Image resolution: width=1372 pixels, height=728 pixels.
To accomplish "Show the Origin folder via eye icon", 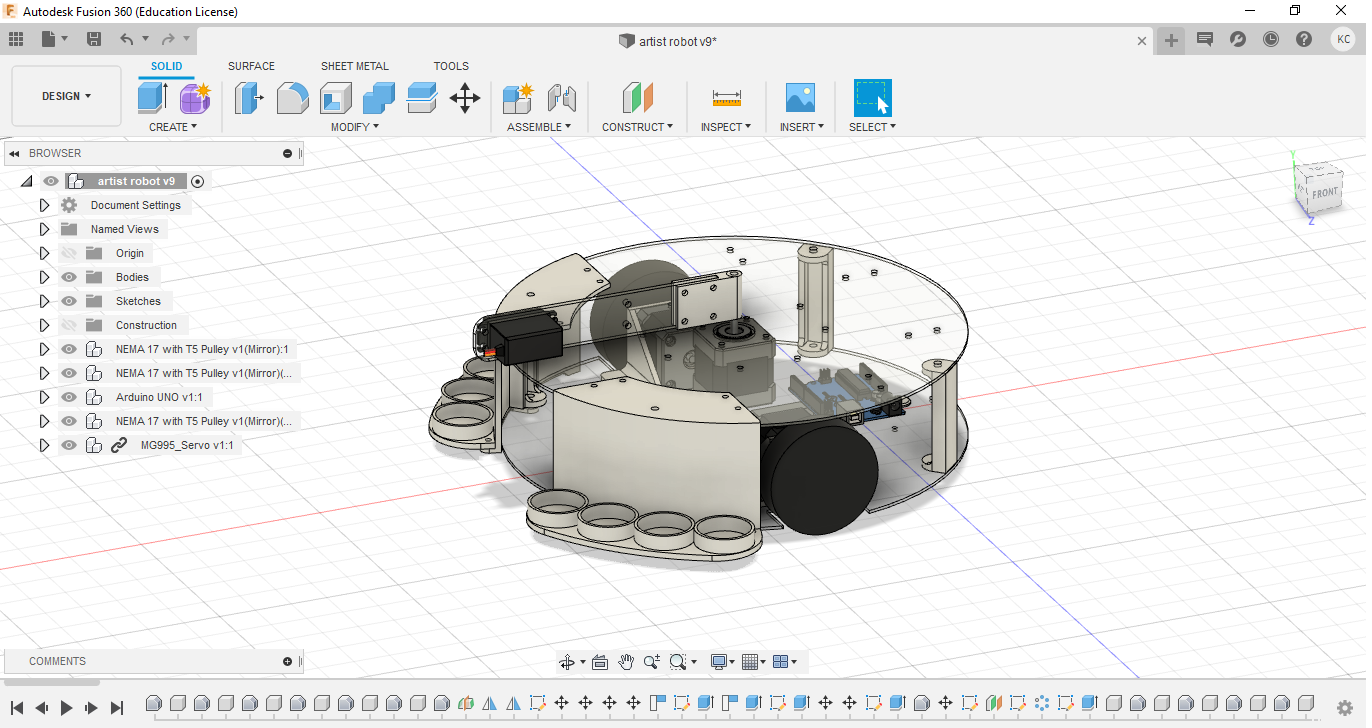I will pos(69,253).
